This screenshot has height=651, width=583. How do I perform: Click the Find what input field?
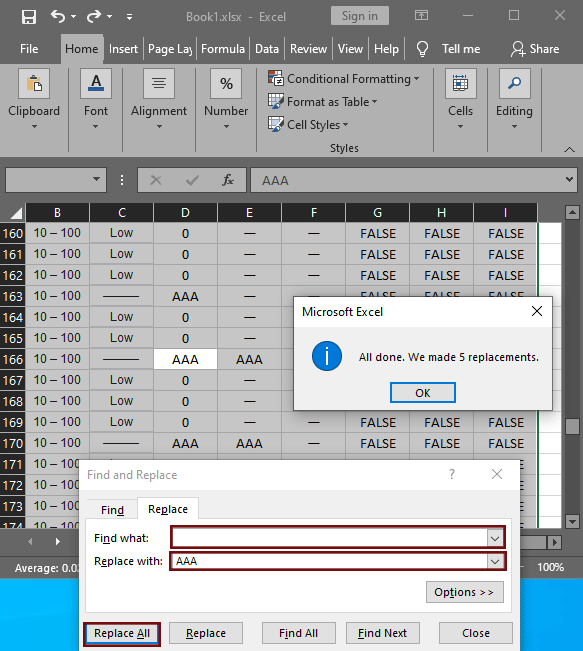click(x=330, y=538)
